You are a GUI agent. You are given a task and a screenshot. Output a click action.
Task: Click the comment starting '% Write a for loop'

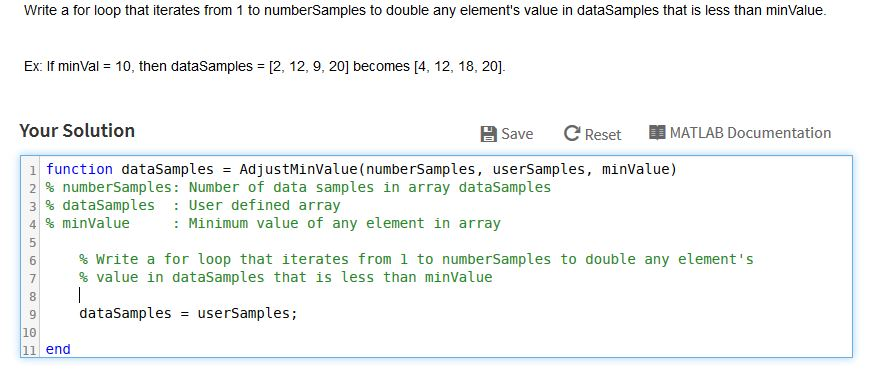click(x=416, y=259)
